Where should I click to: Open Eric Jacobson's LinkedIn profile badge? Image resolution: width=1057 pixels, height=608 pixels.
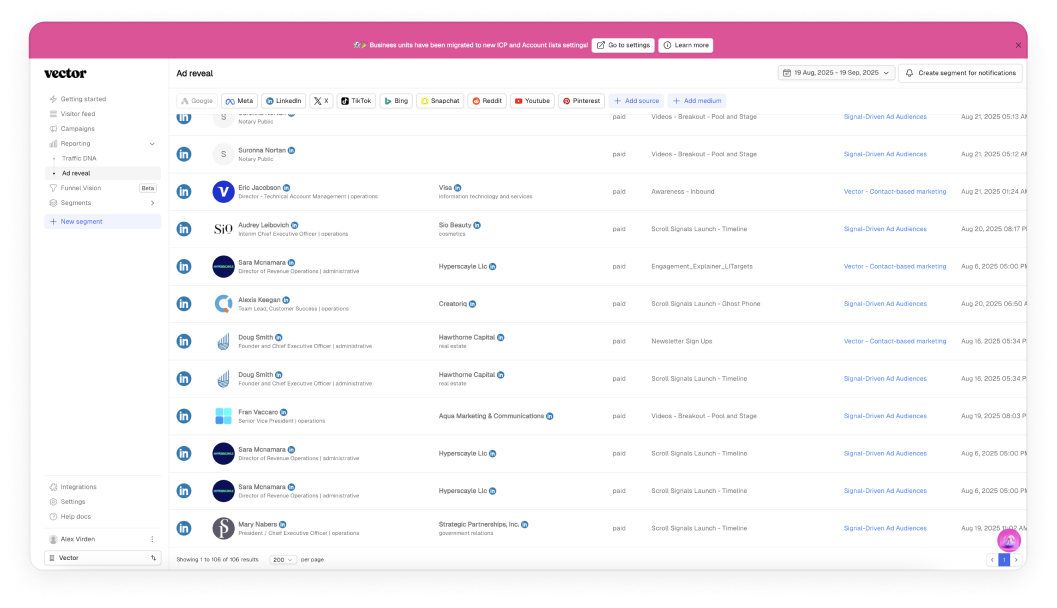[x=286, y=188]
